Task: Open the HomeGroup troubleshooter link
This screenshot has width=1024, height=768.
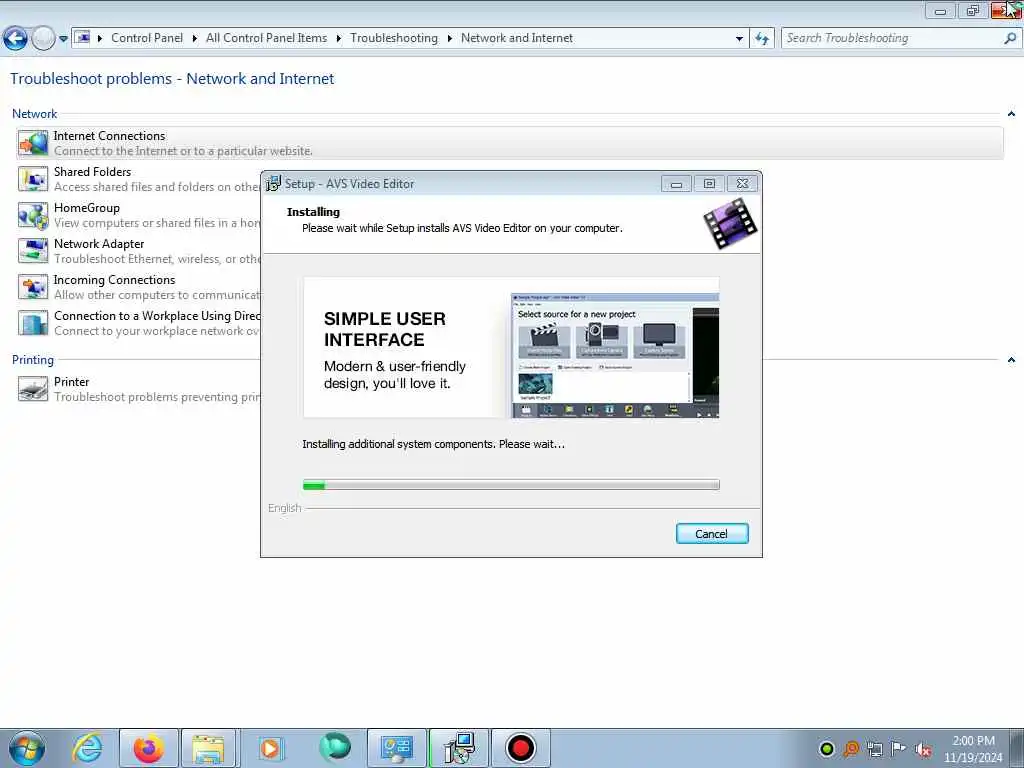Action: tap(87, 208)
